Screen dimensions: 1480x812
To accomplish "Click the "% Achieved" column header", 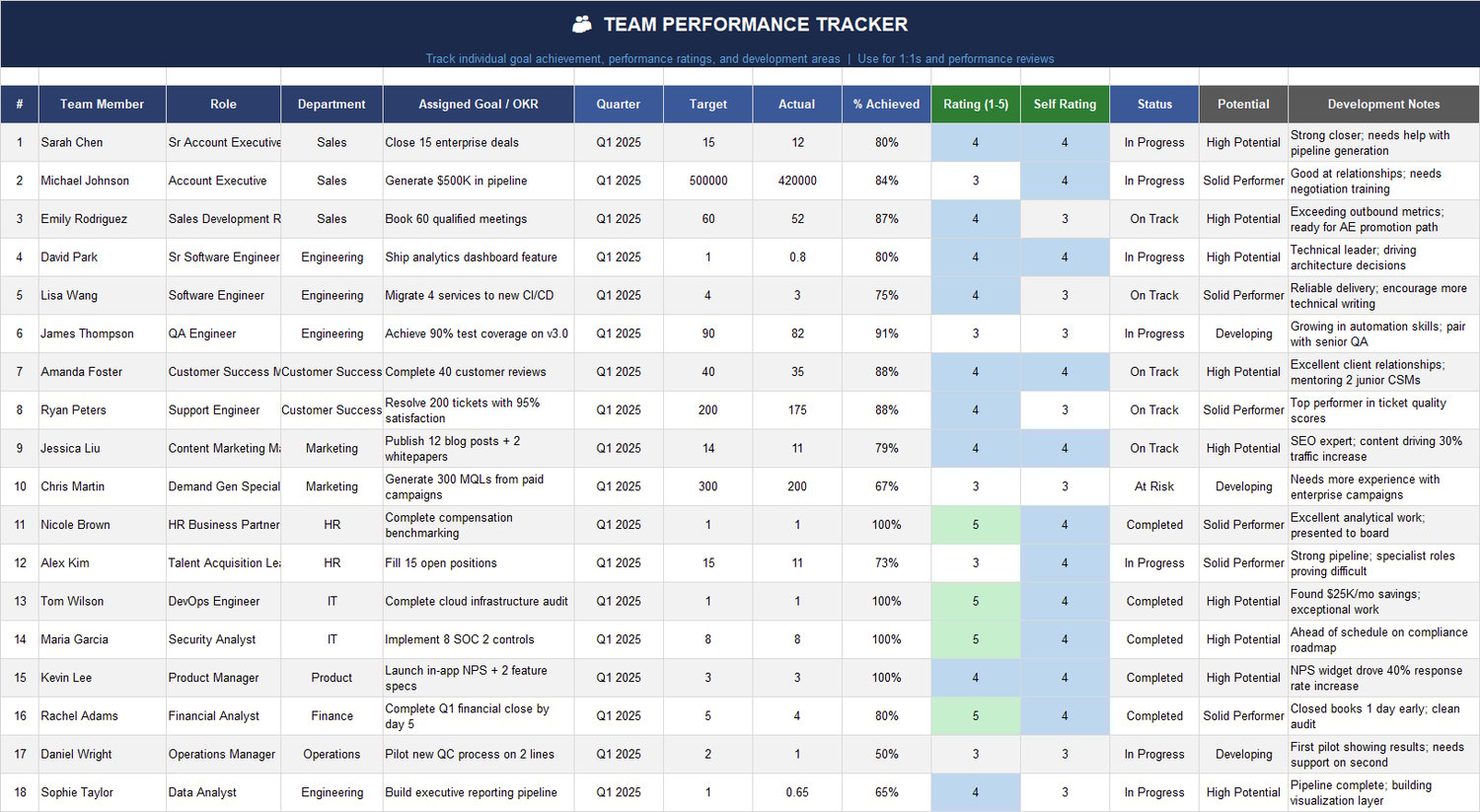I will point(886,104).
